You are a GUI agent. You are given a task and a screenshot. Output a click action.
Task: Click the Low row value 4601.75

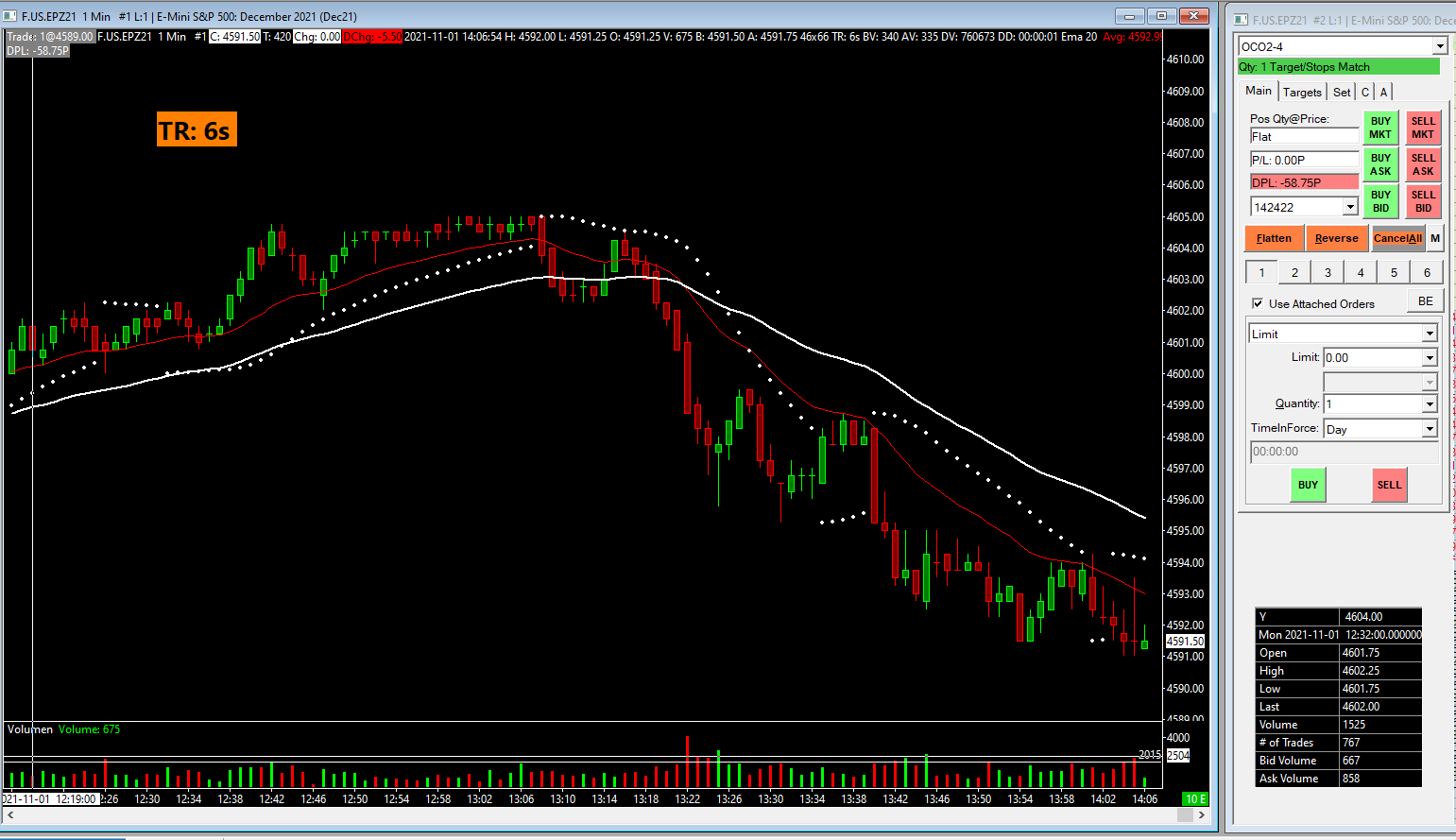[x=1380, y=688]
